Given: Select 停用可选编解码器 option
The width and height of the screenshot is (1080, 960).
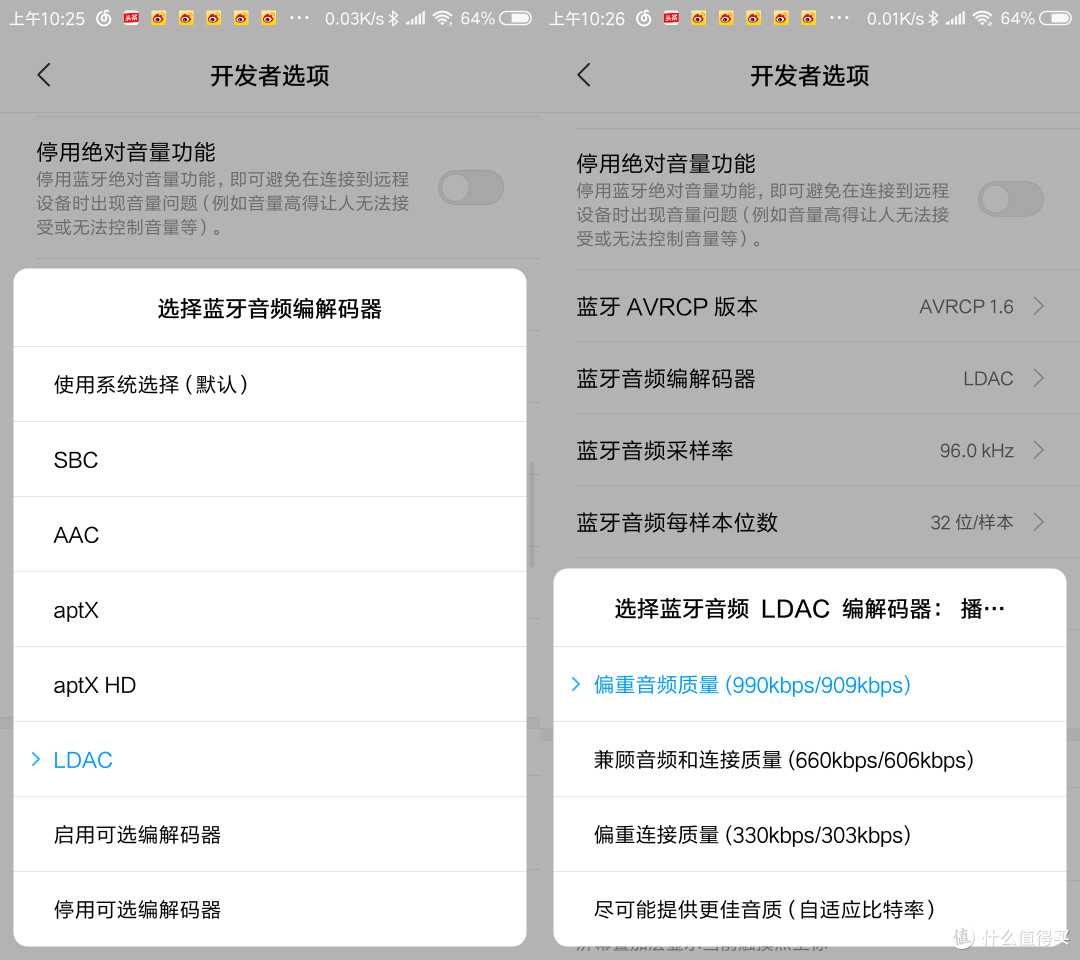Looking at the screenshot, I should pyautogui.click(x=270, y=910).
